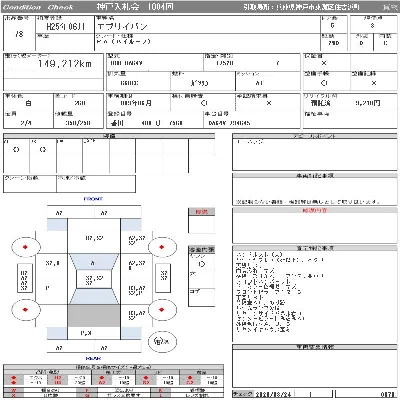Select the gray cargo area on diagram
Viewport: 400px width, 400px height.
94,315
